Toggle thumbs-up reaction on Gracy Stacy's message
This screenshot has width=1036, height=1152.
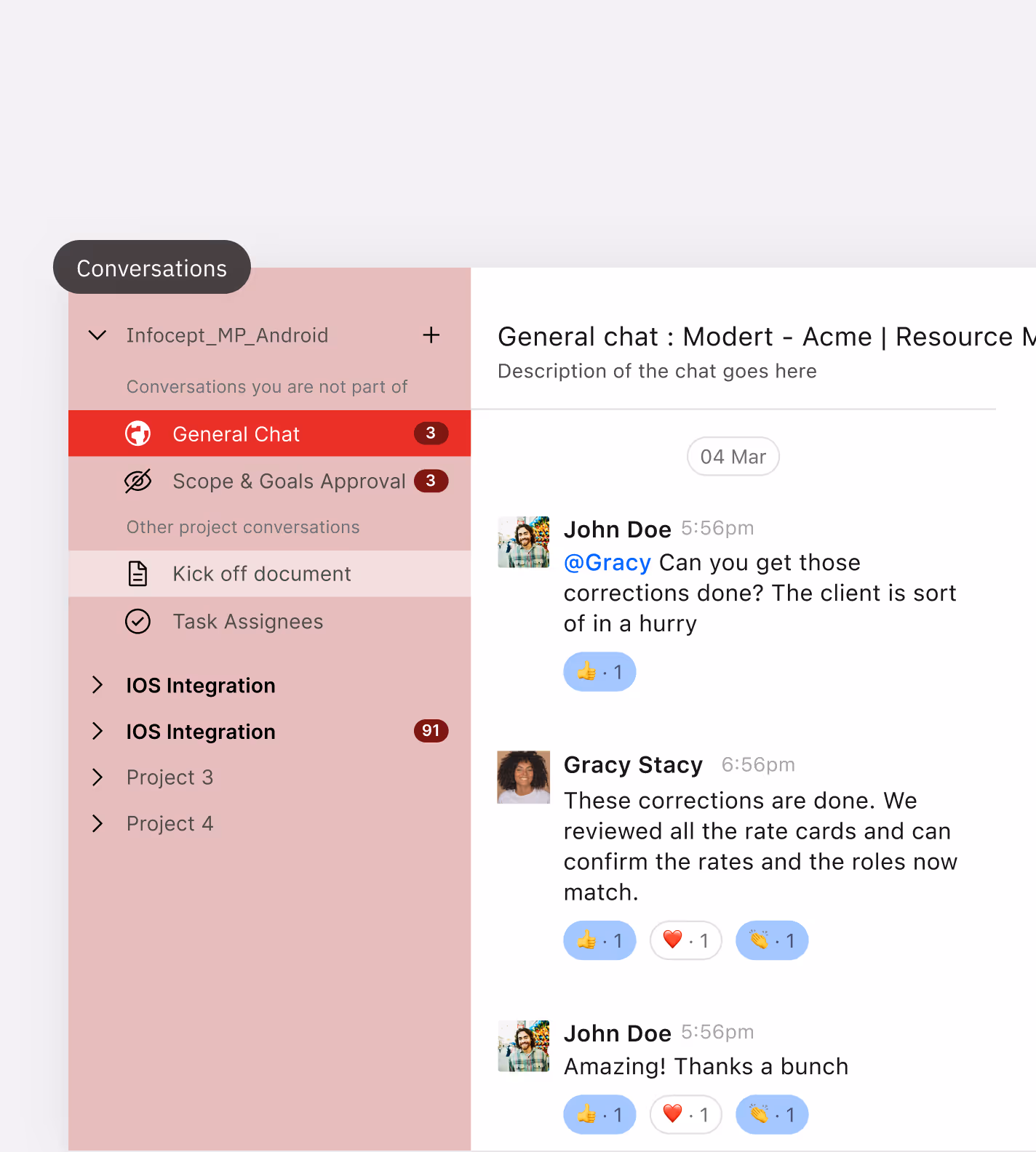point(599,940)
